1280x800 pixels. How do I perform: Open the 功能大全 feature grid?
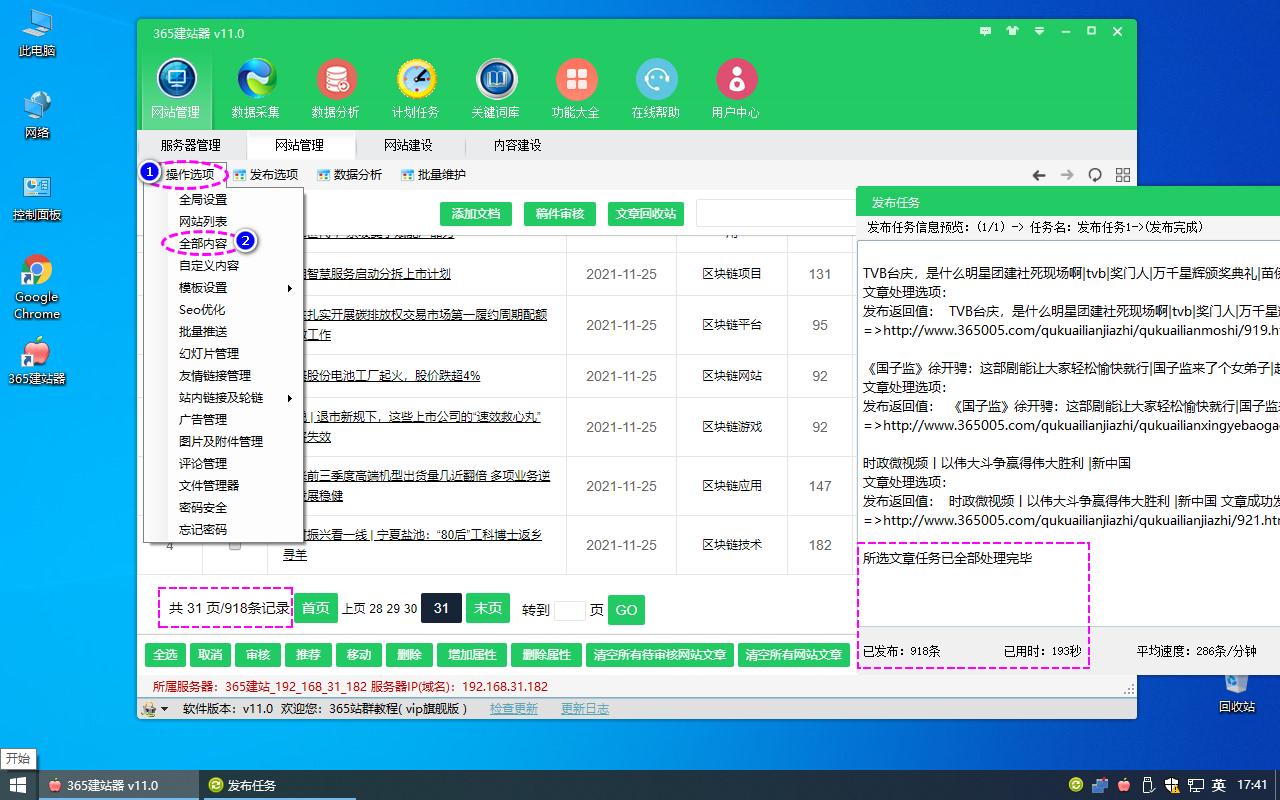pos(576,89)
